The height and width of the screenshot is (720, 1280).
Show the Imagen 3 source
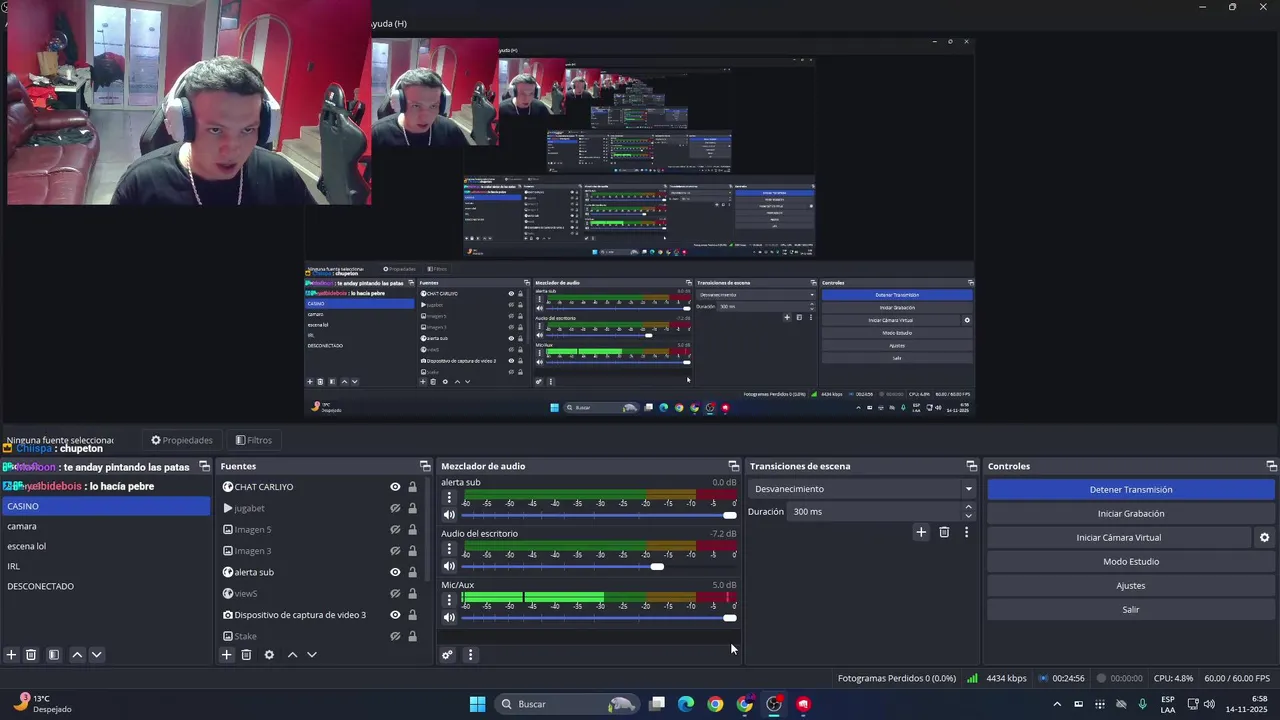395,551
